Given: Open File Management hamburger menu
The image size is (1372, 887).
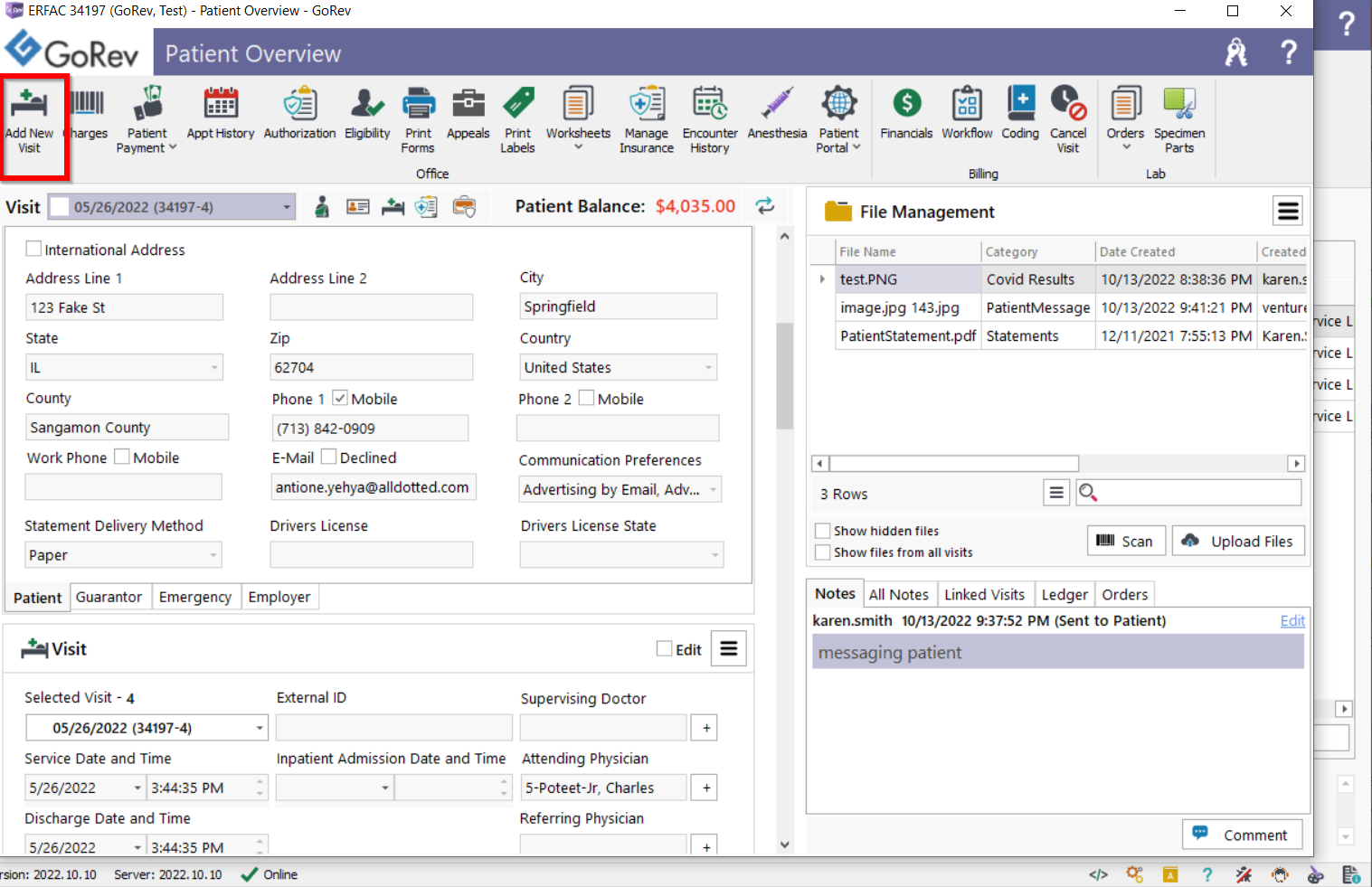Looking at the screenshot, I should pyautogui.click(x=1288, y=212).
